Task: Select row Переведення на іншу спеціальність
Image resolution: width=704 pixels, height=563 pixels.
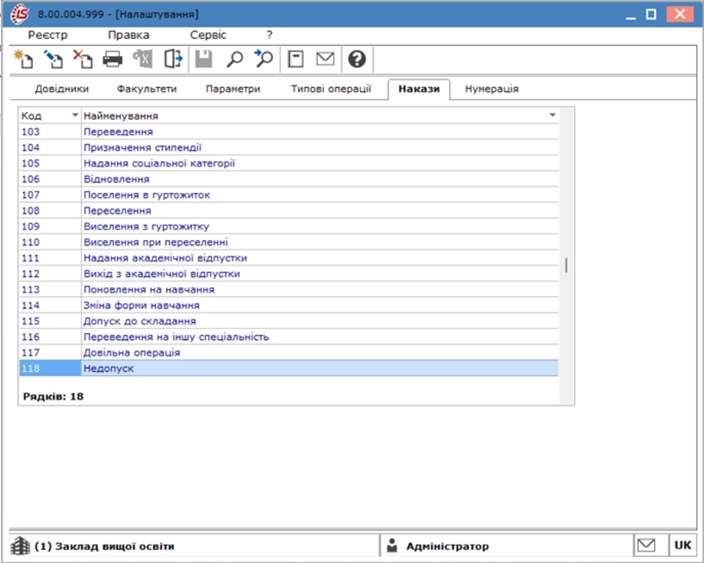Action: click(289, 336)
